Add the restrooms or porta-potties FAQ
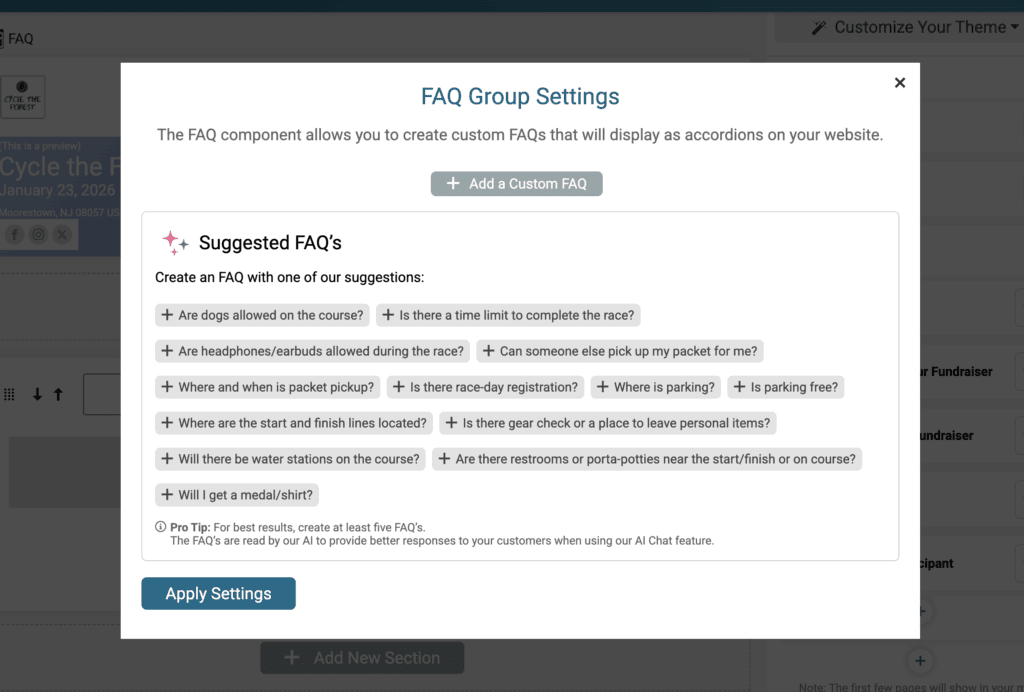Screen dimensions: 1024x692 (646, 459)
